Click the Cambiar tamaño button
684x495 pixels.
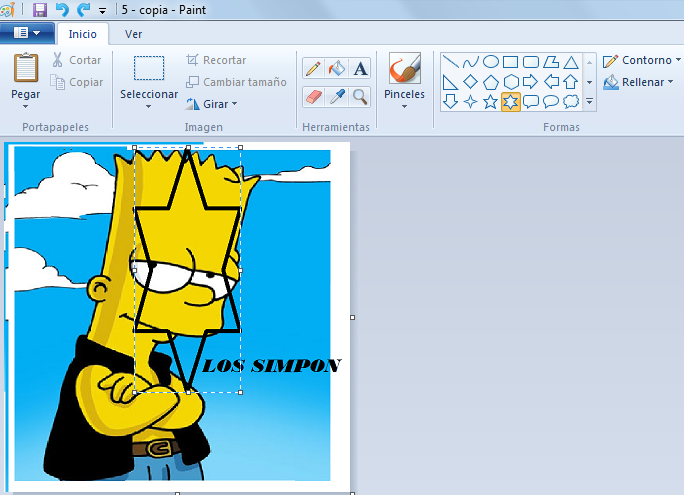tap(236, 82)
